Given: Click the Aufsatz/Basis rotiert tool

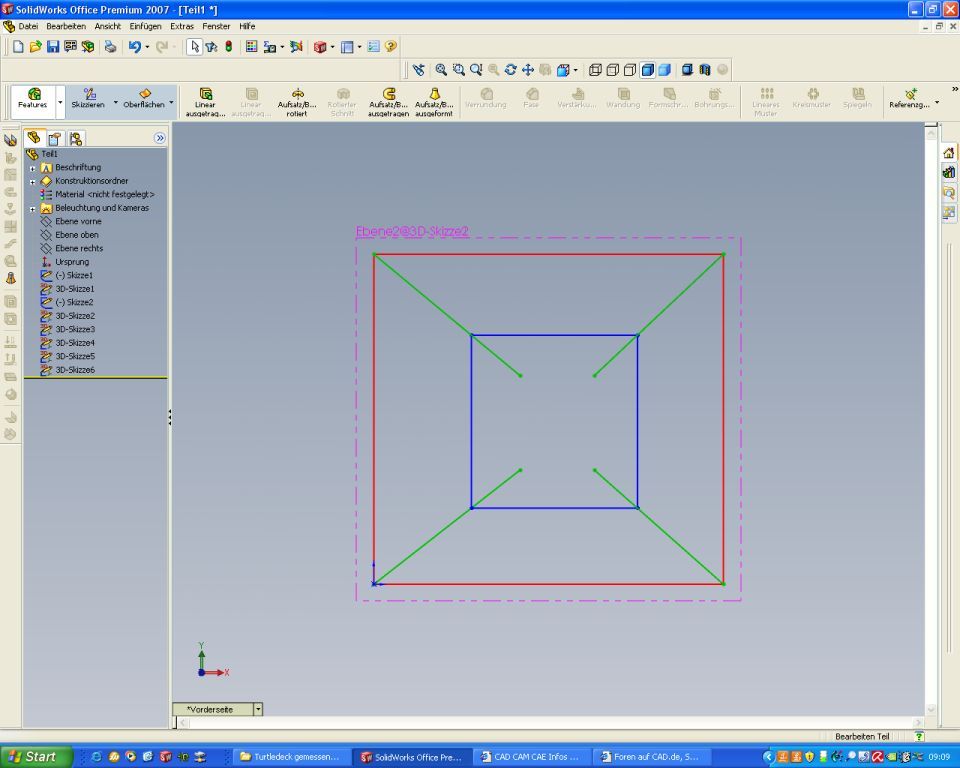Looking at the screenshot, I should (297, 101).
